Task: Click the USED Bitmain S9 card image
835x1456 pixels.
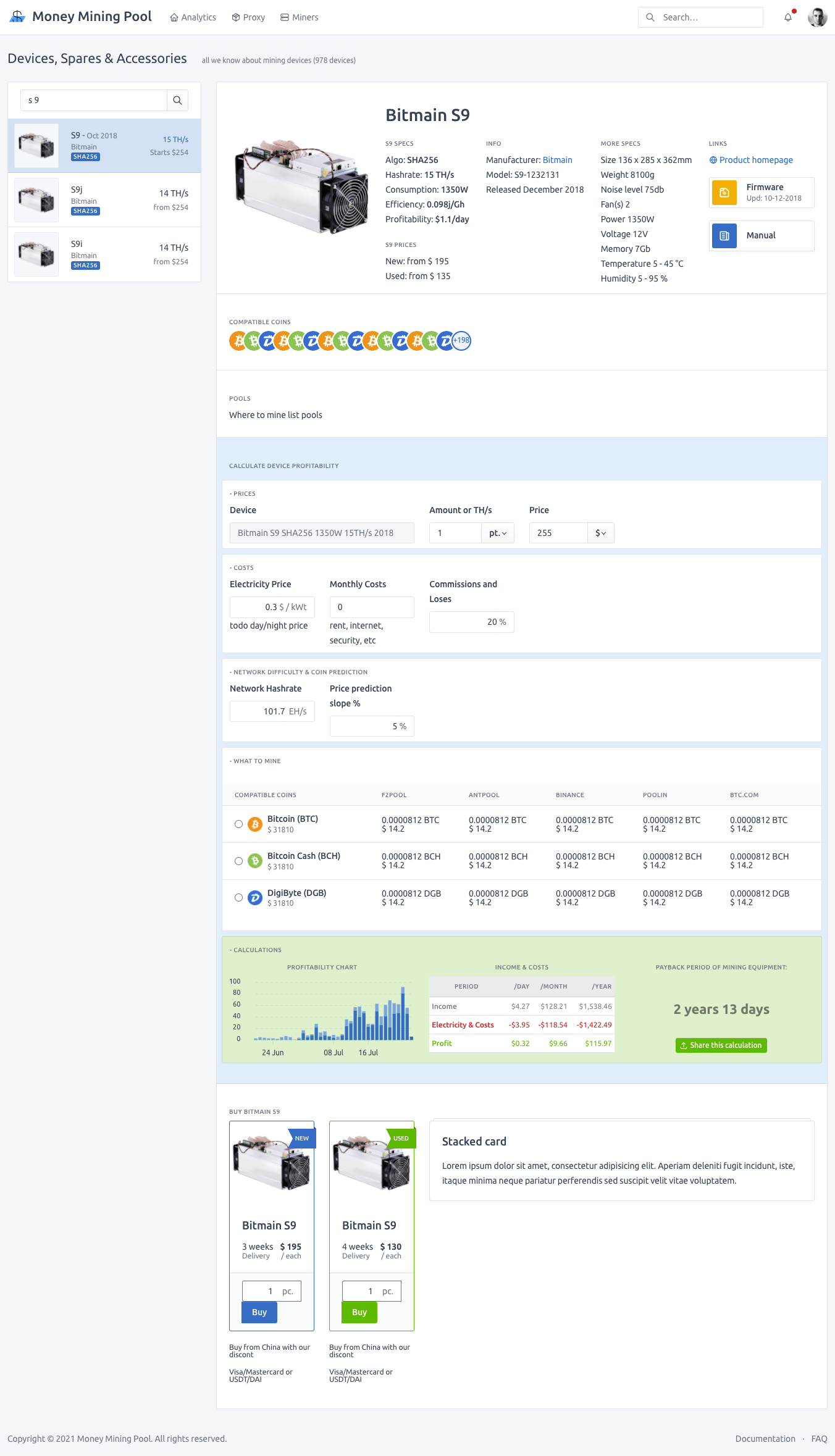Action: [x=372, y=1164]
